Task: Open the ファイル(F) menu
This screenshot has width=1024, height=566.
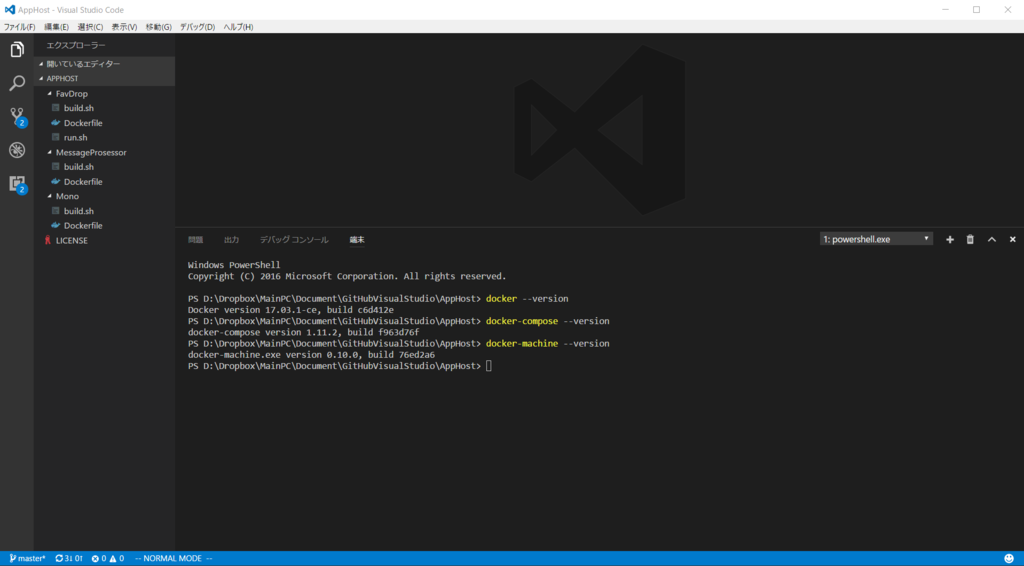Action: pyautogui.click(x=20, y=27)
